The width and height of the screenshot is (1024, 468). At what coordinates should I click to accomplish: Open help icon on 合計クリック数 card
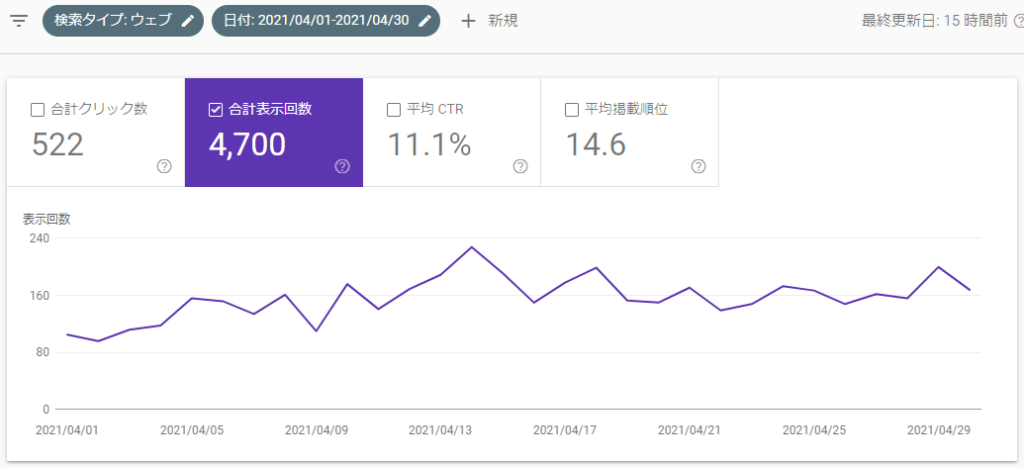164,166
